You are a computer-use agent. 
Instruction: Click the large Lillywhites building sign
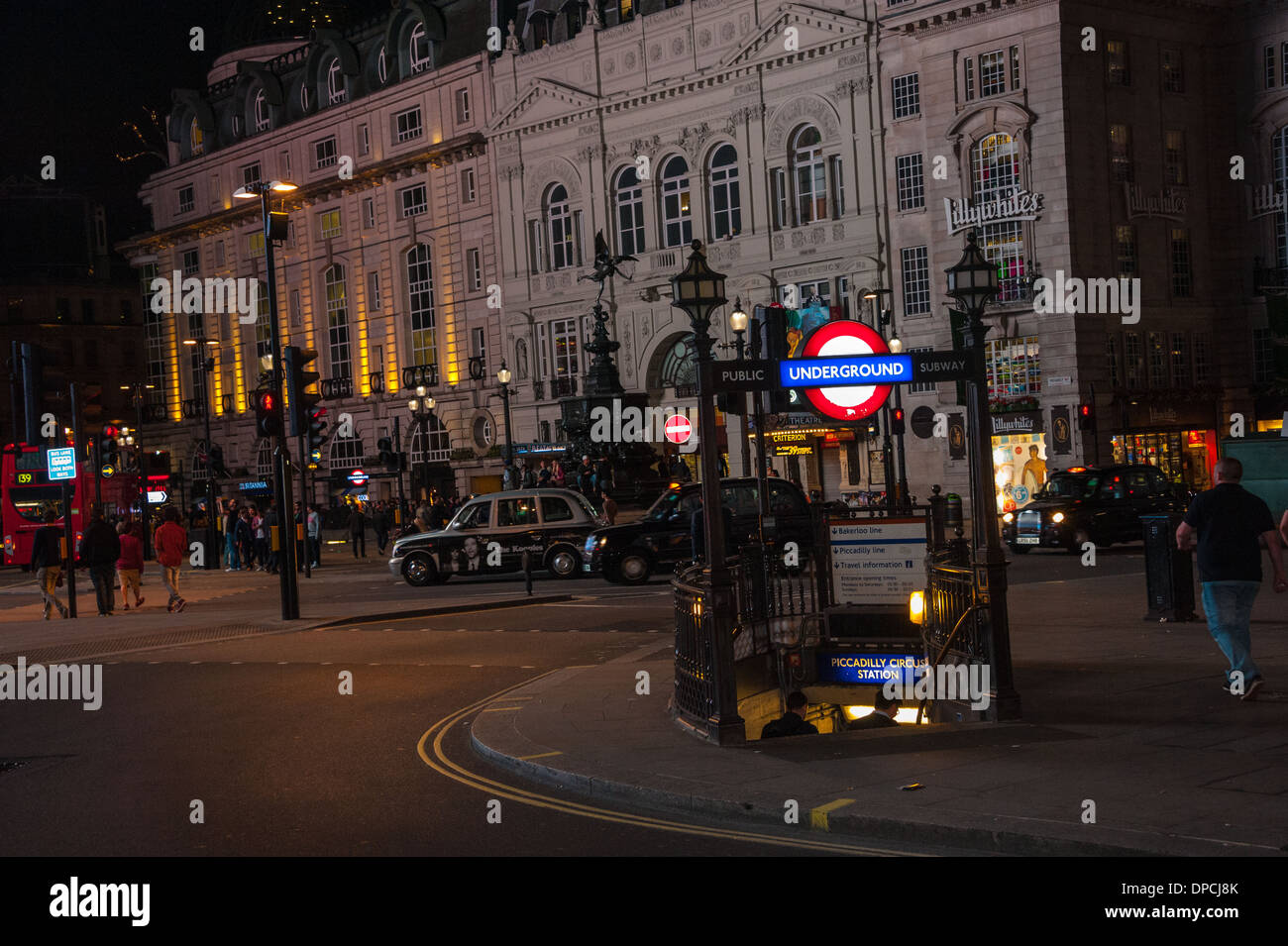click(993, 209)
